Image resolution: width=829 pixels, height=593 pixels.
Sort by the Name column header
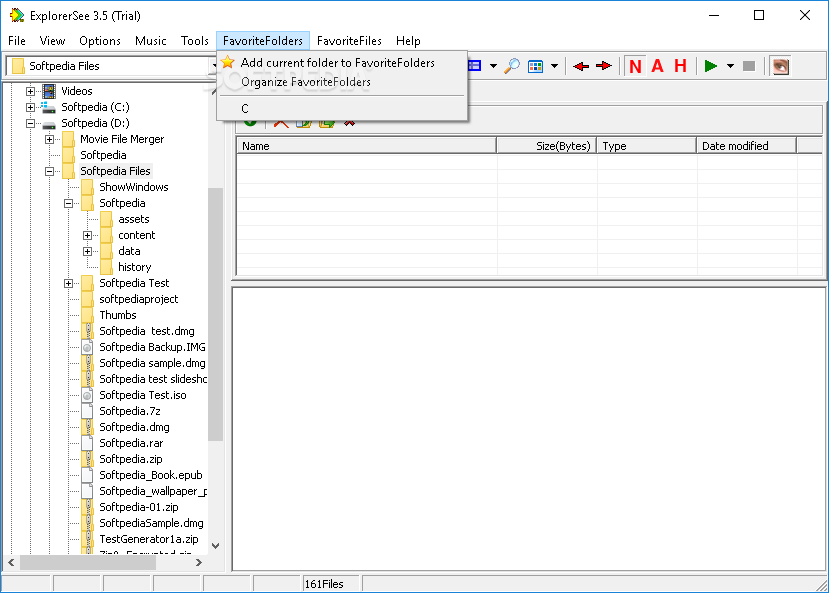366,146
